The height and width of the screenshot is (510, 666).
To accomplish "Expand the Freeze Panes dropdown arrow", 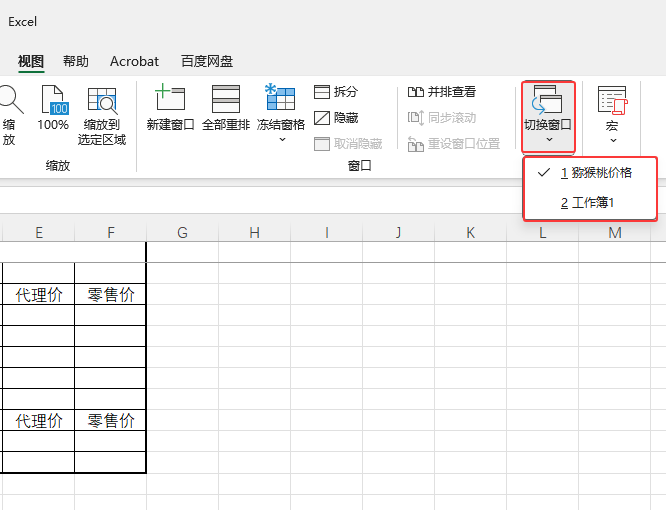I will 282,140.
